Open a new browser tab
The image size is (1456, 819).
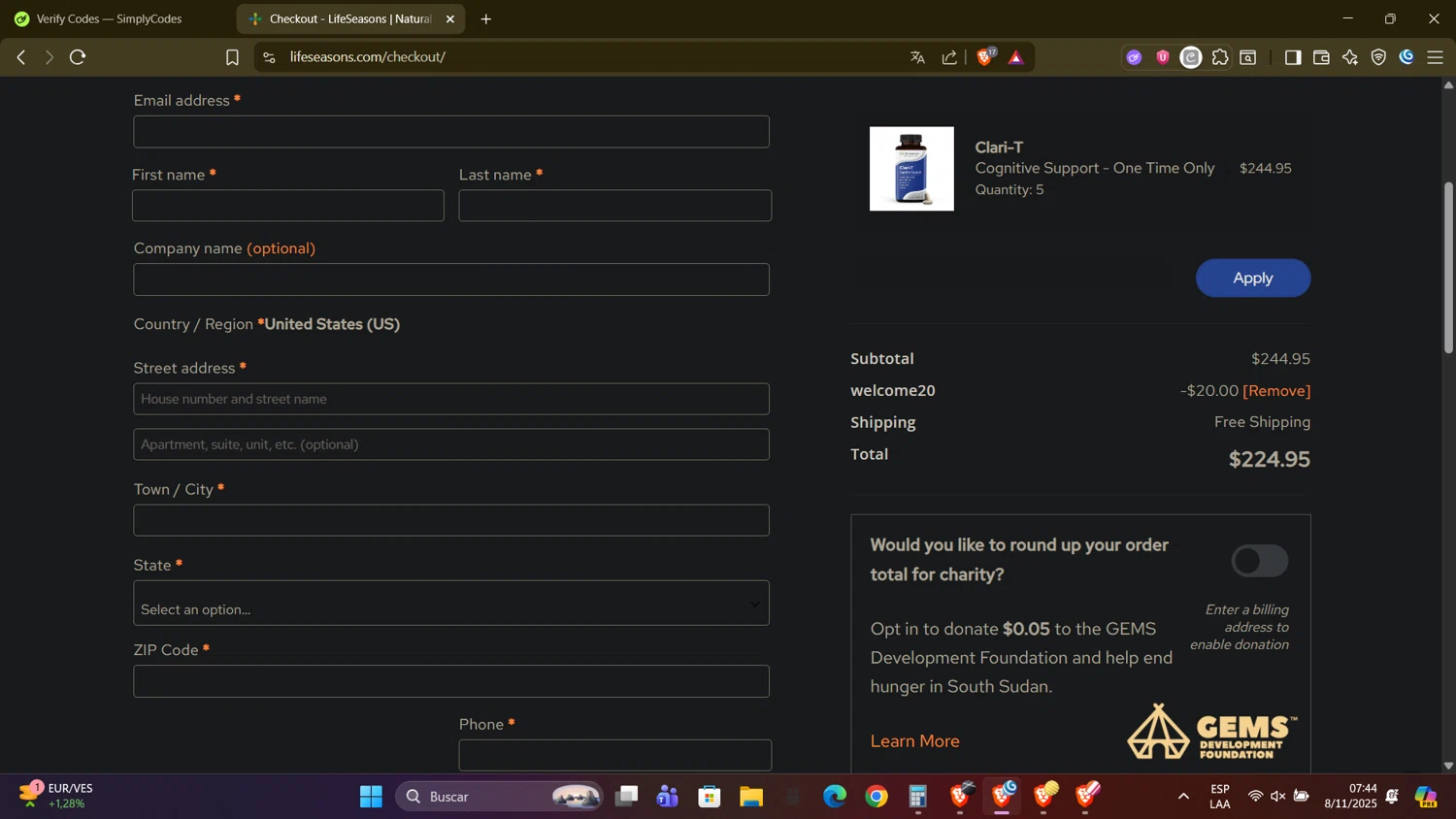point(486,19)
